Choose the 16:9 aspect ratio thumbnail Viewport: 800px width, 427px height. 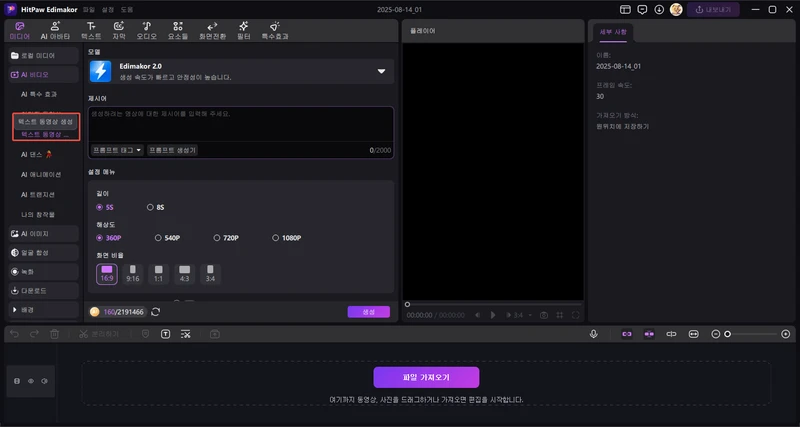point(107,274)
